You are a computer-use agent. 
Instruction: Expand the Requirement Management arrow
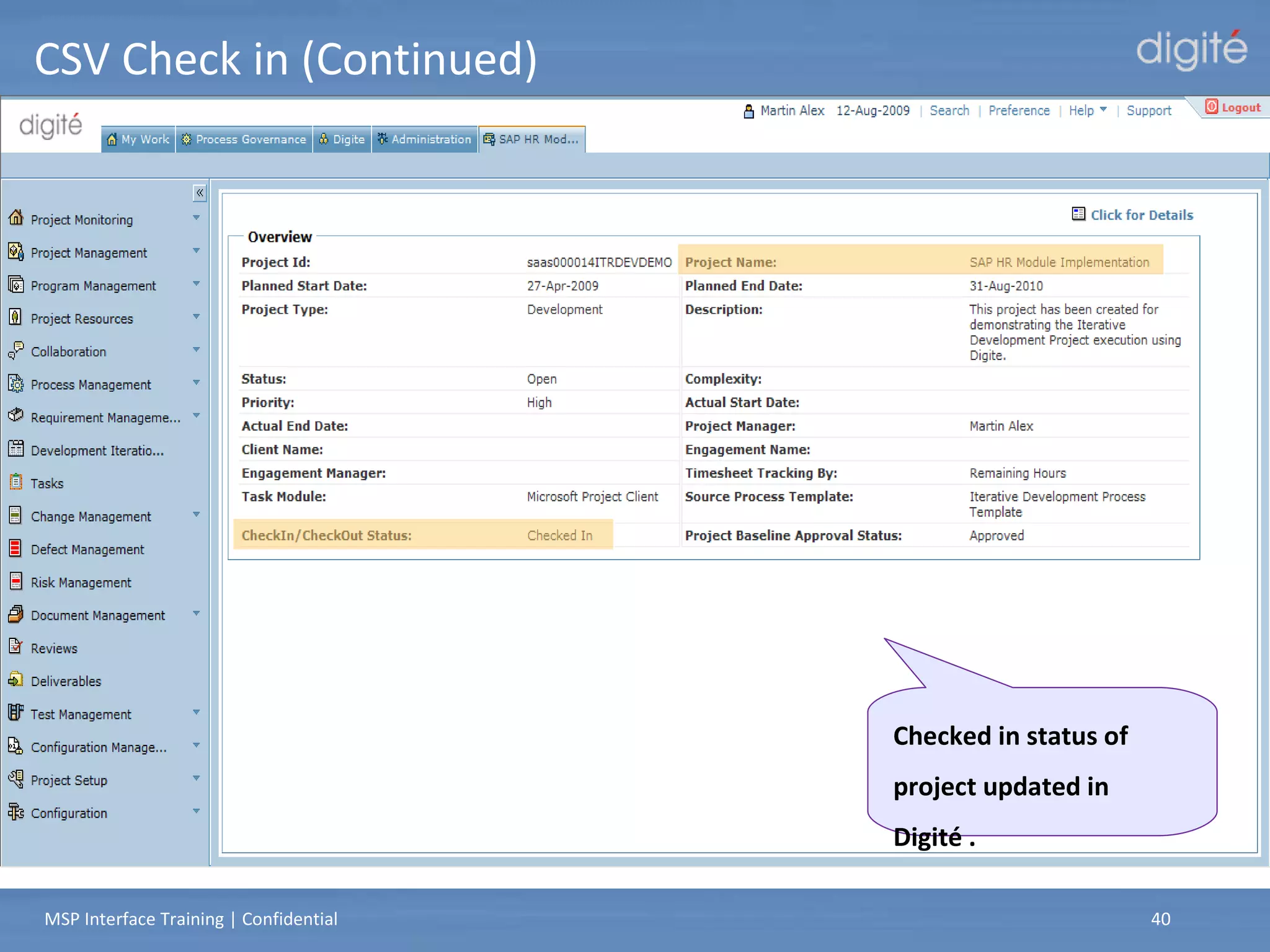pyautogui.click(x=197, y=415)
